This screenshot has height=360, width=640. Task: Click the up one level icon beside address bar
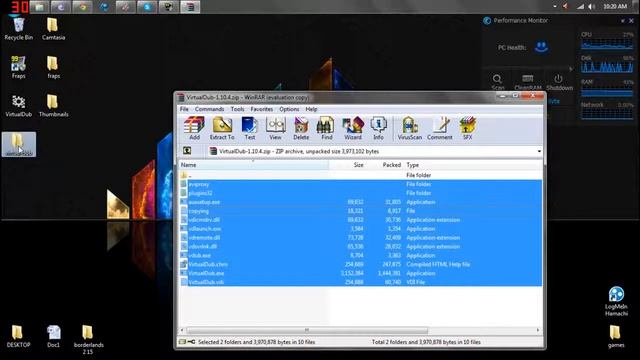(187, 151)
